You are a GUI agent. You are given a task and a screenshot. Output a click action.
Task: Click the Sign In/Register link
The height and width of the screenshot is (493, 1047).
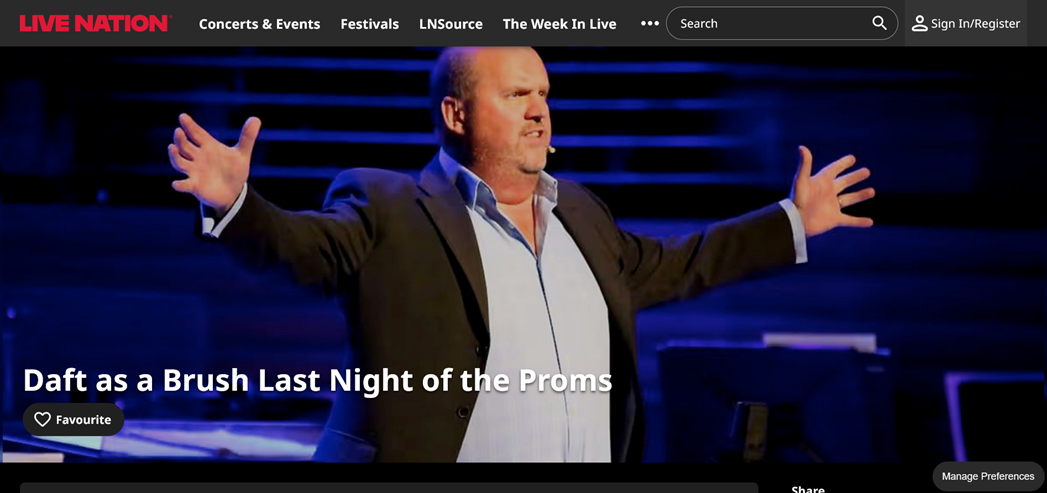[976, 24]
